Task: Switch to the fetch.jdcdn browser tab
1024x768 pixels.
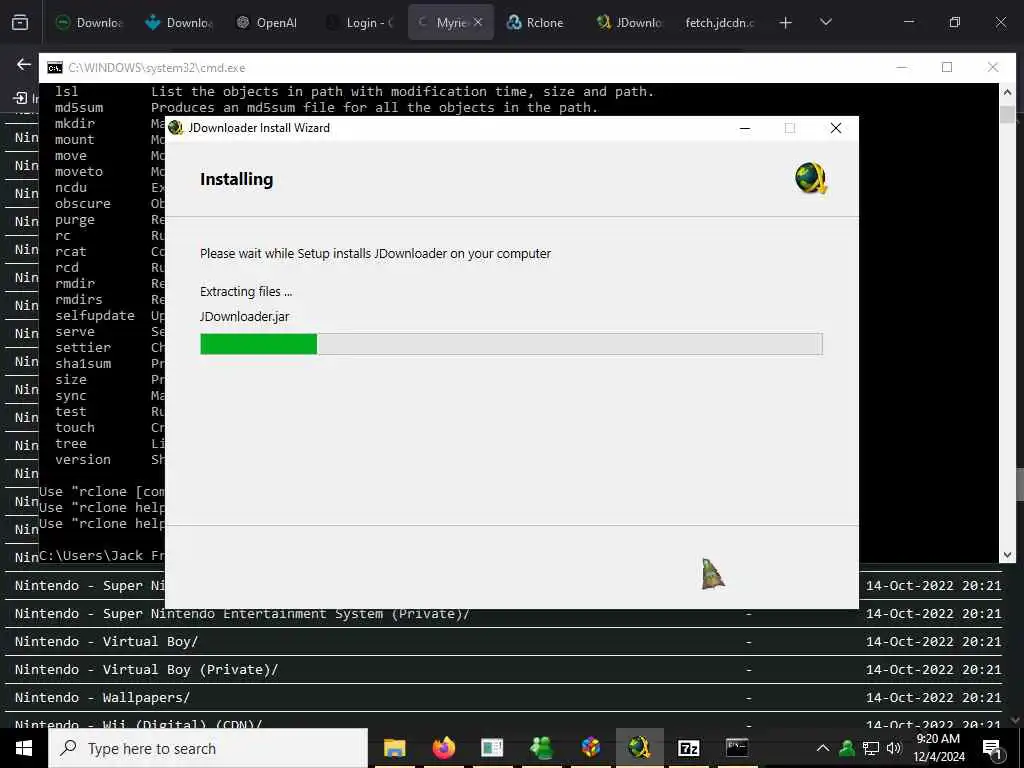Action: [719, 22]
